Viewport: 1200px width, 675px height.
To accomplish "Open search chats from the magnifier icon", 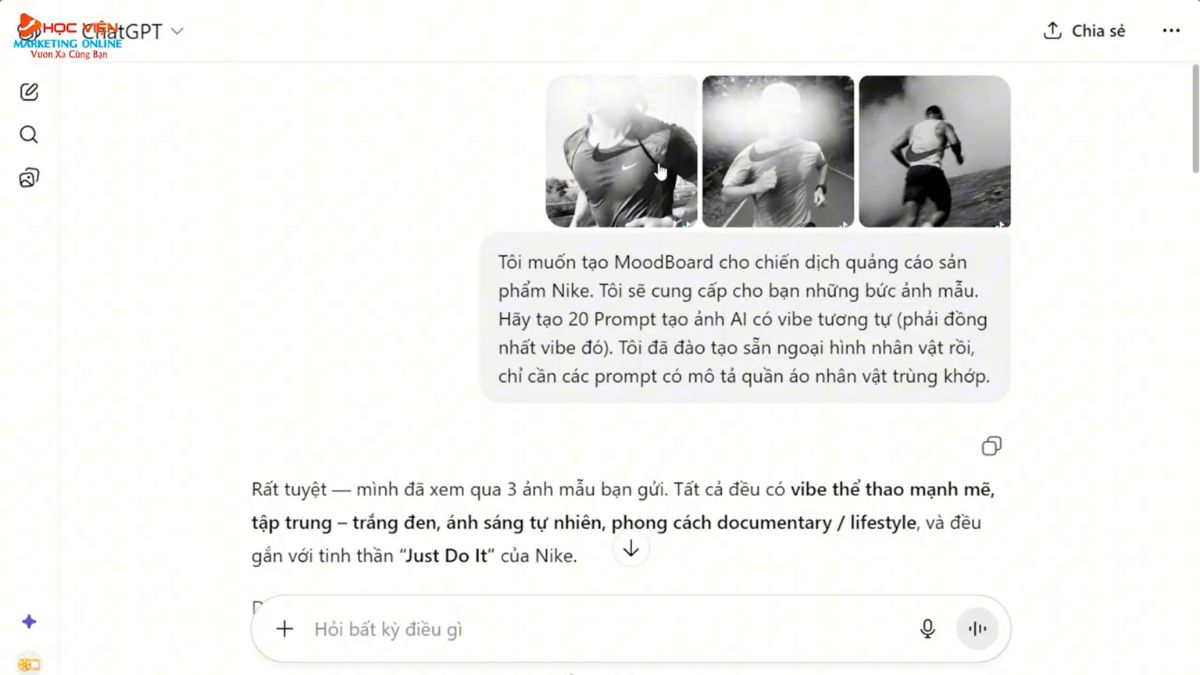I will point(29,135).
